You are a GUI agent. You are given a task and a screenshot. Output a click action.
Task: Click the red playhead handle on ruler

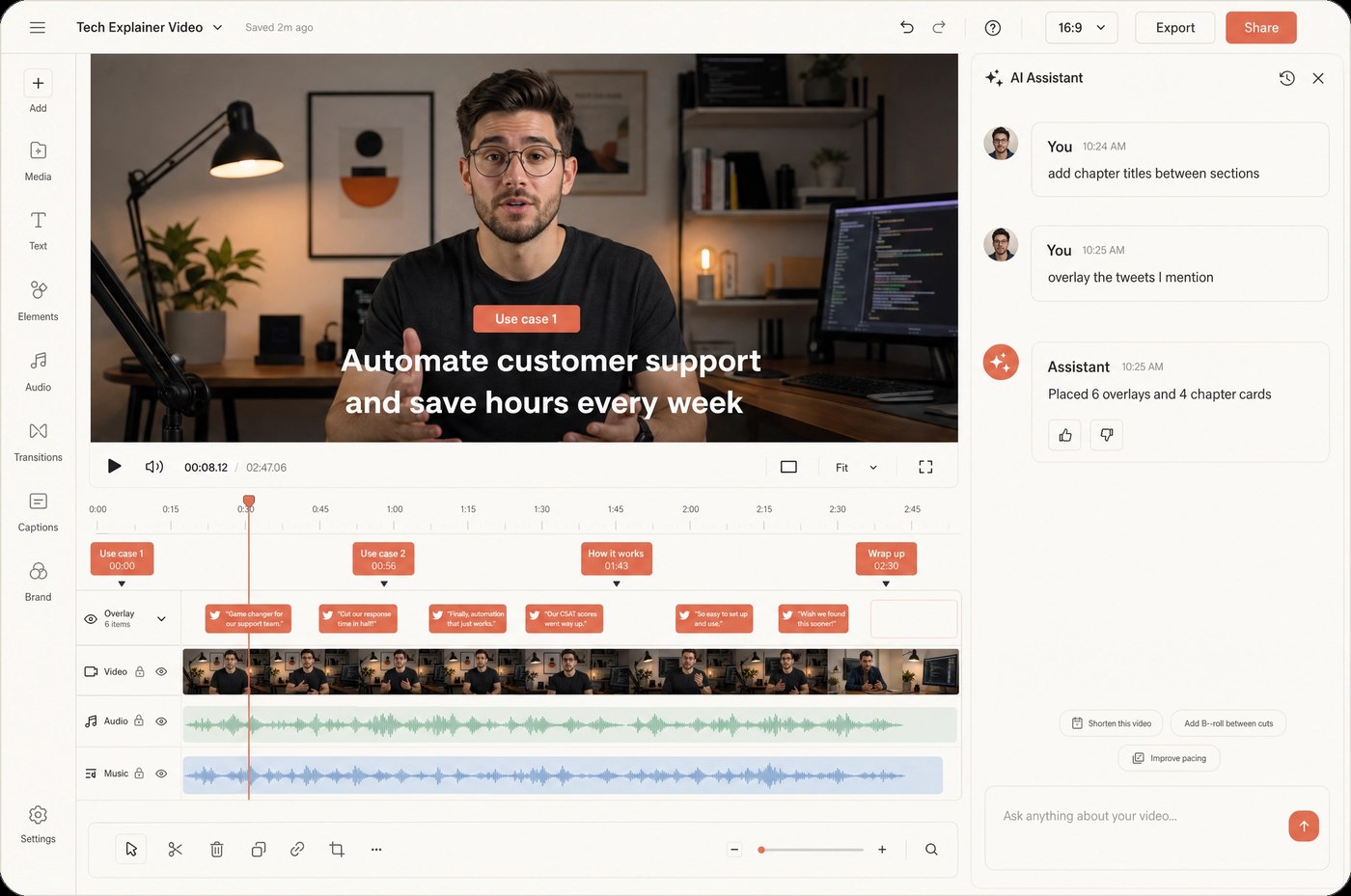[x=248, y=502]
